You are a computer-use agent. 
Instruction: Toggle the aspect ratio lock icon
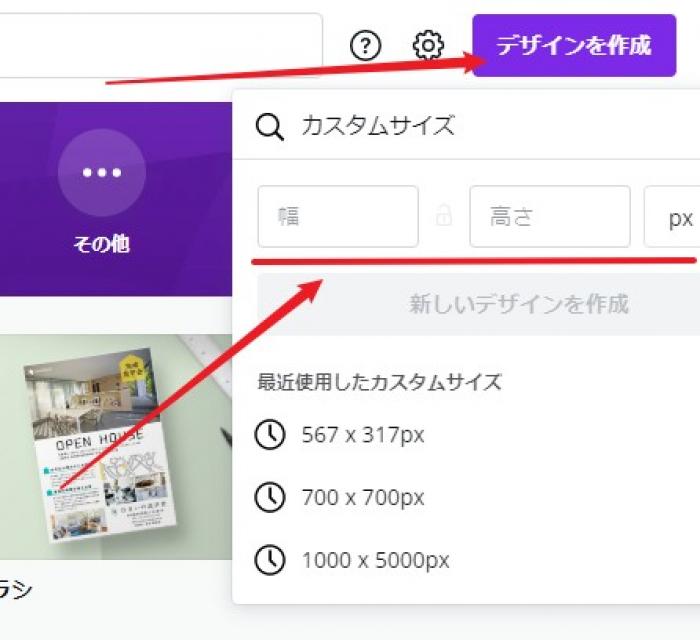tap(444, 216)
